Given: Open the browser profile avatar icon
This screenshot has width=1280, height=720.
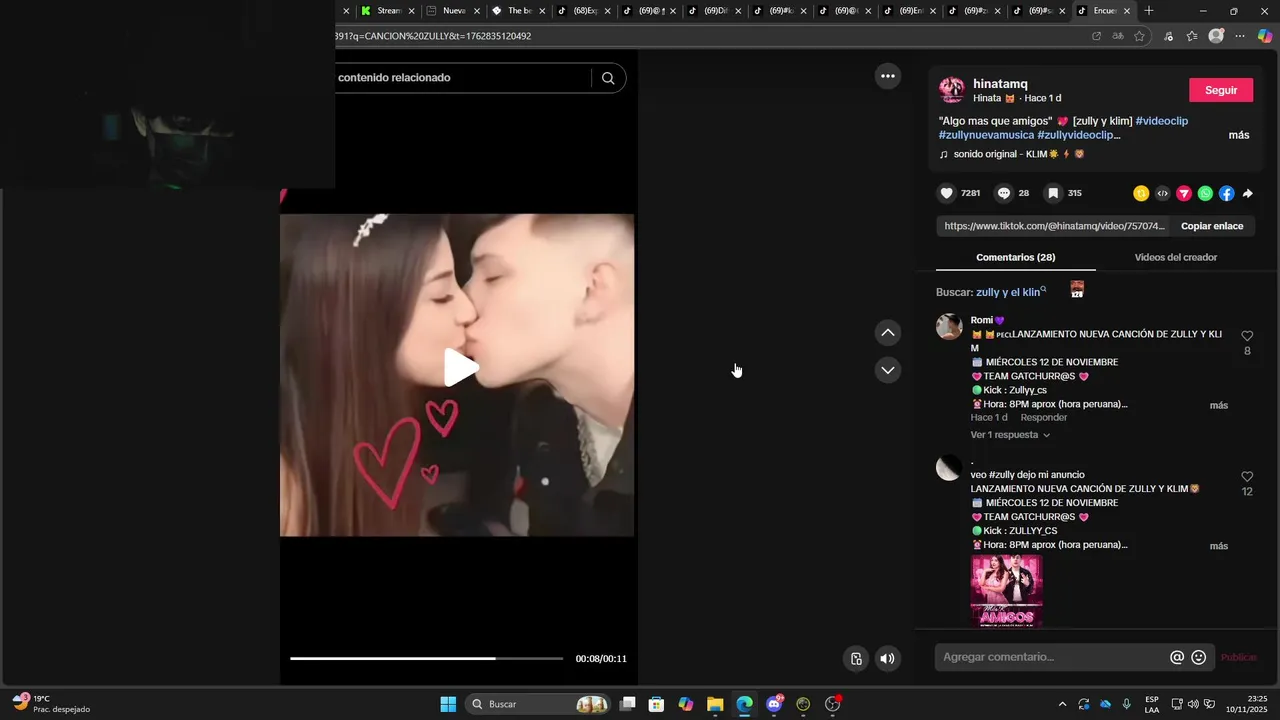Looking at the screenshot, I should pyautogui.click(x=1216, y=36).
